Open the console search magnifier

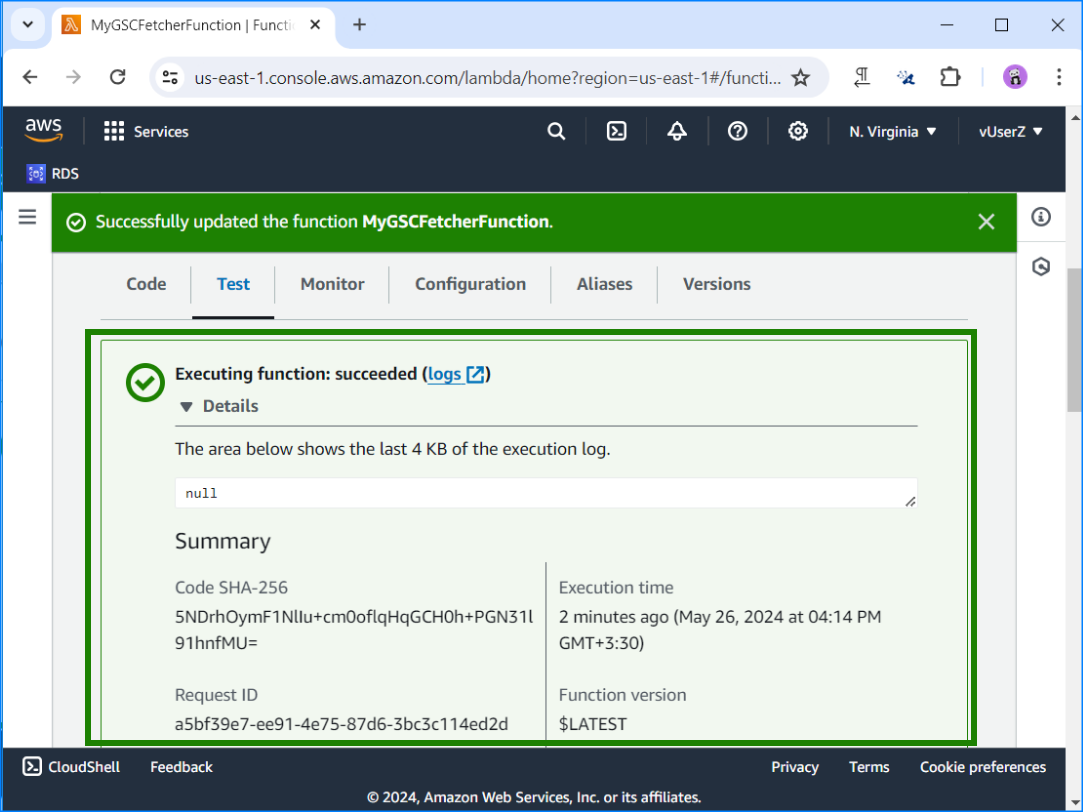tap(556, 130)
